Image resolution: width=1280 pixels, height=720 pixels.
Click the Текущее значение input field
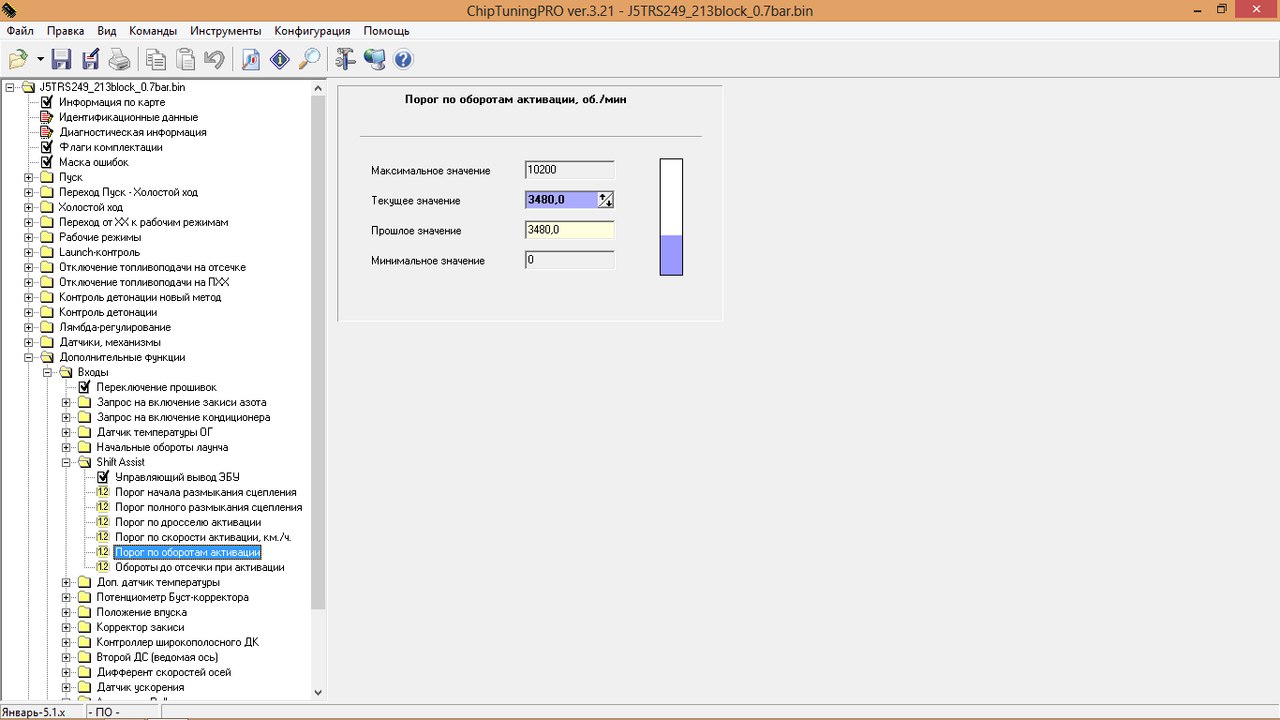561,200
